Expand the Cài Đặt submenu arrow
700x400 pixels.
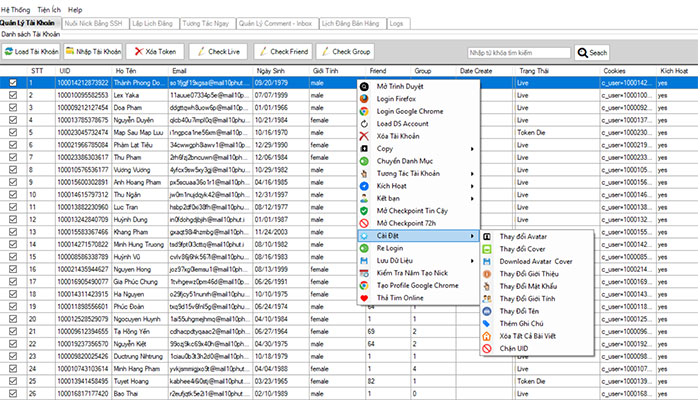[x=472, y=236]
